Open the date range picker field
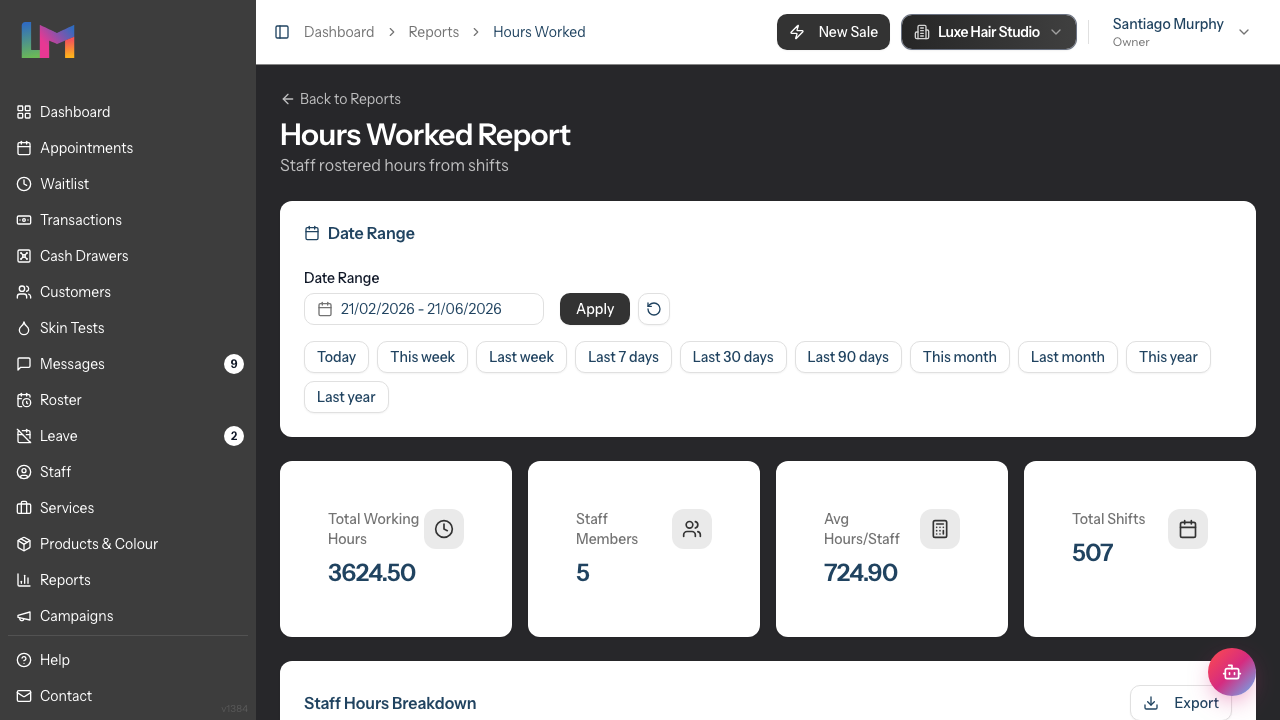This screenshot has height=720, width=1280. coord(424,309)
